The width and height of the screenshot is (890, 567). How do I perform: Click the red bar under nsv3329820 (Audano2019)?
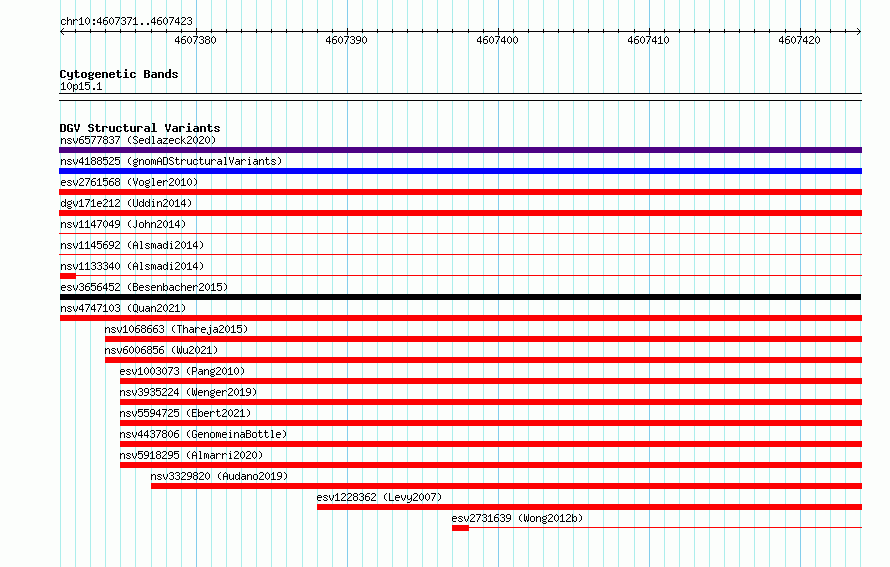pos(506,486)
